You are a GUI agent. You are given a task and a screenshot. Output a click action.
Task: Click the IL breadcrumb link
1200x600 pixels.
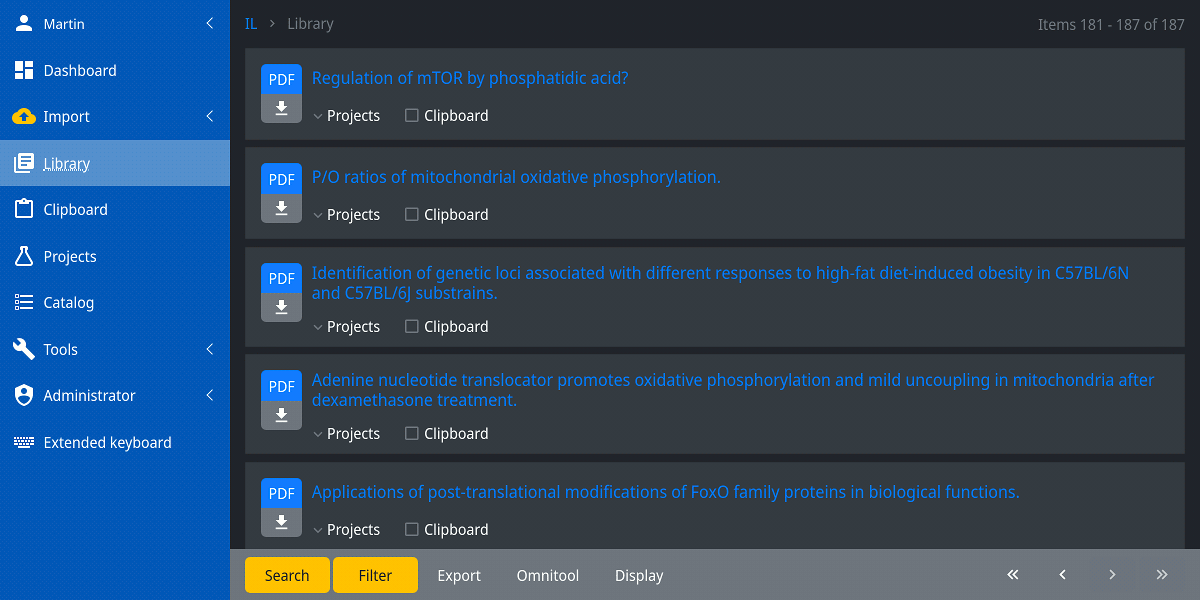tap(251, 24)
